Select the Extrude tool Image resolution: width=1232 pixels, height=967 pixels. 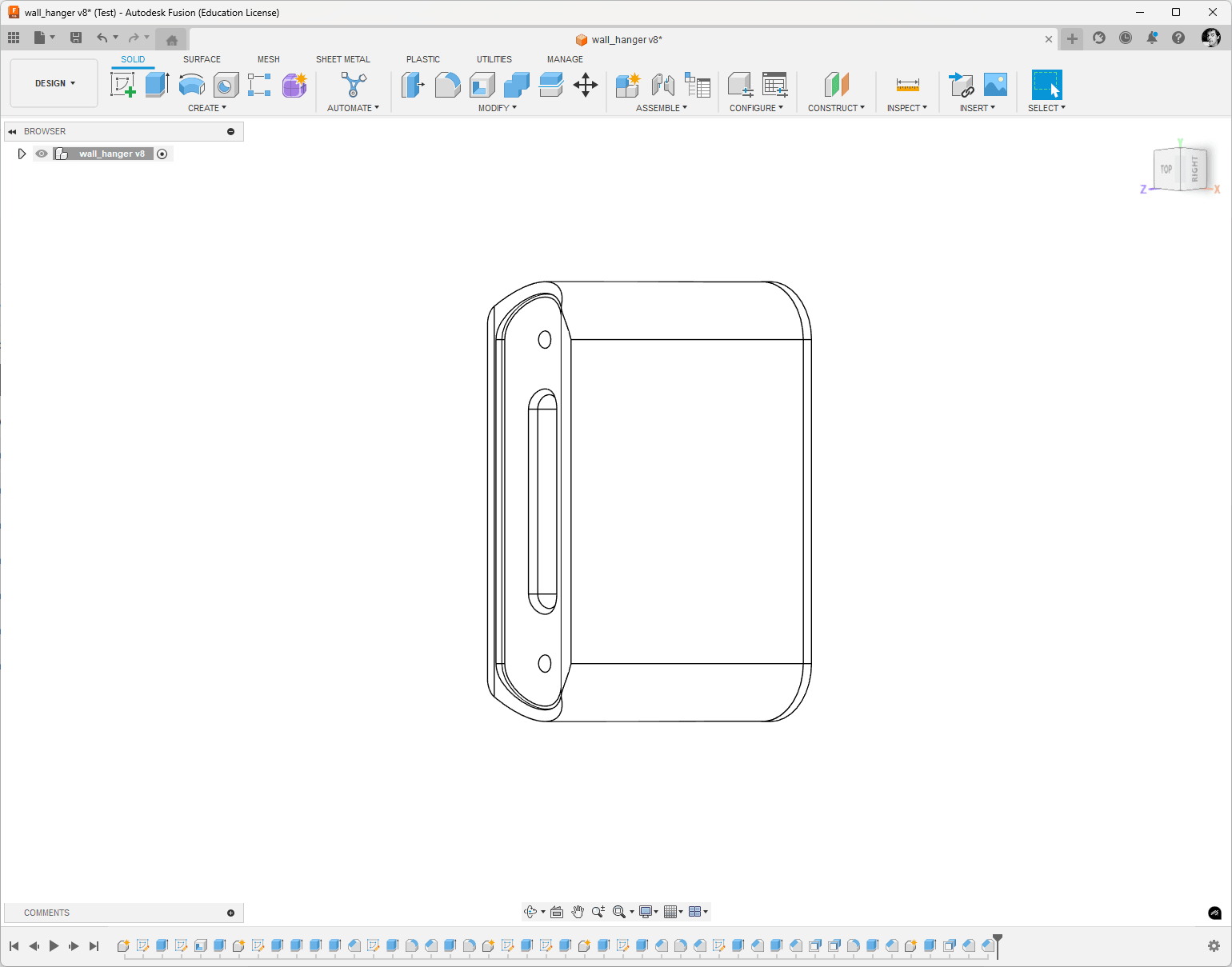coord(157,84)
